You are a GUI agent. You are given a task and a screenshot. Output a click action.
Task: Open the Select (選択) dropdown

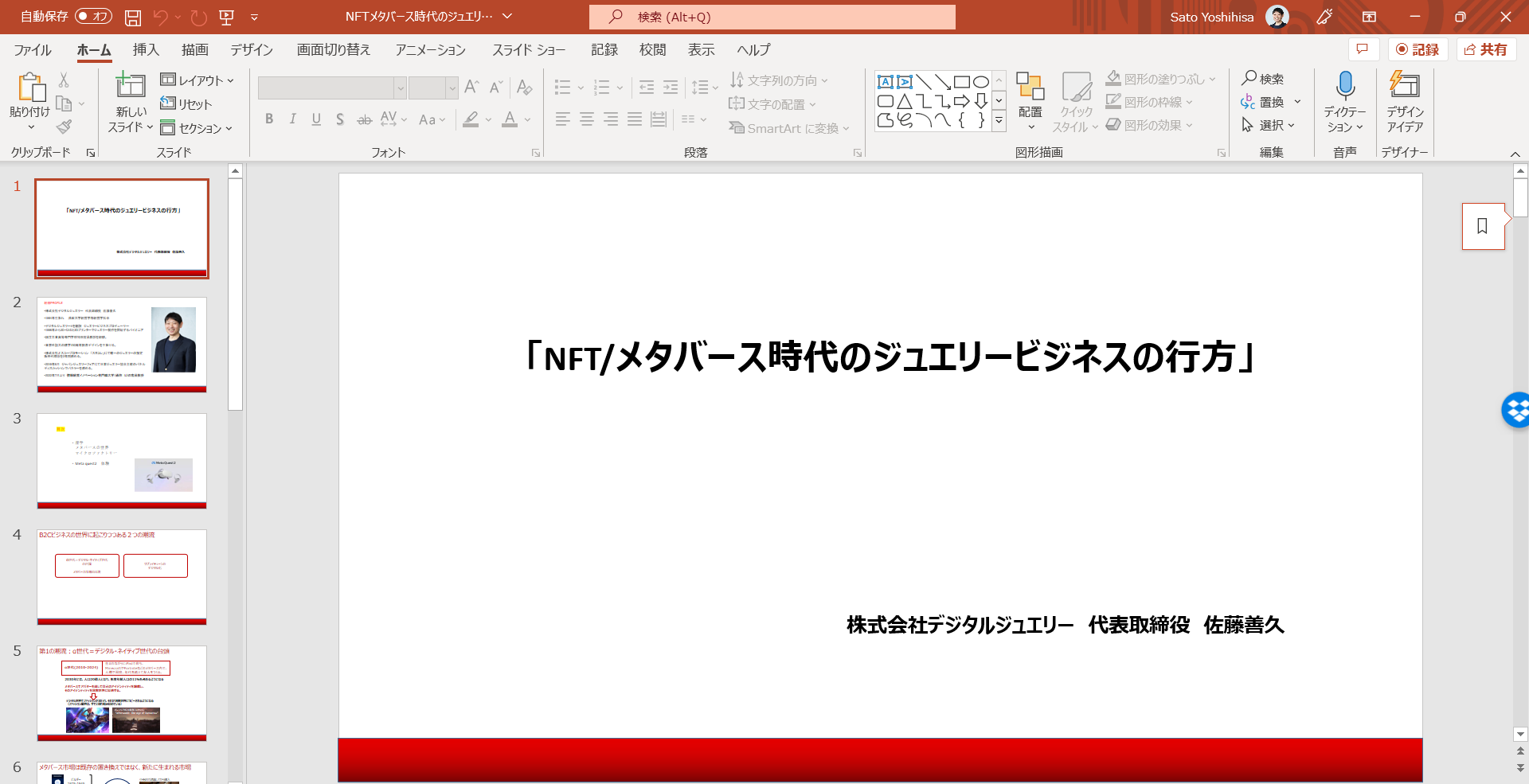pos(1269,125)
